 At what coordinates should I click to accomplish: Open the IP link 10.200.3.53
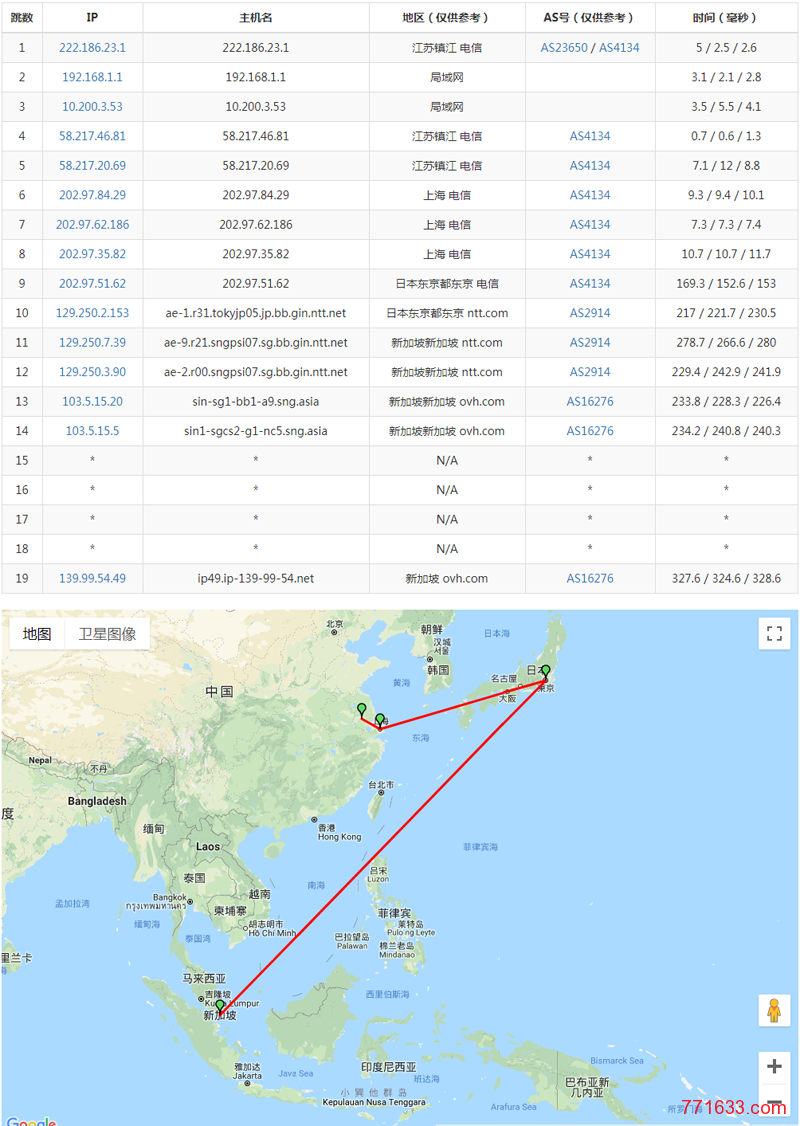[x=93, y=107]
